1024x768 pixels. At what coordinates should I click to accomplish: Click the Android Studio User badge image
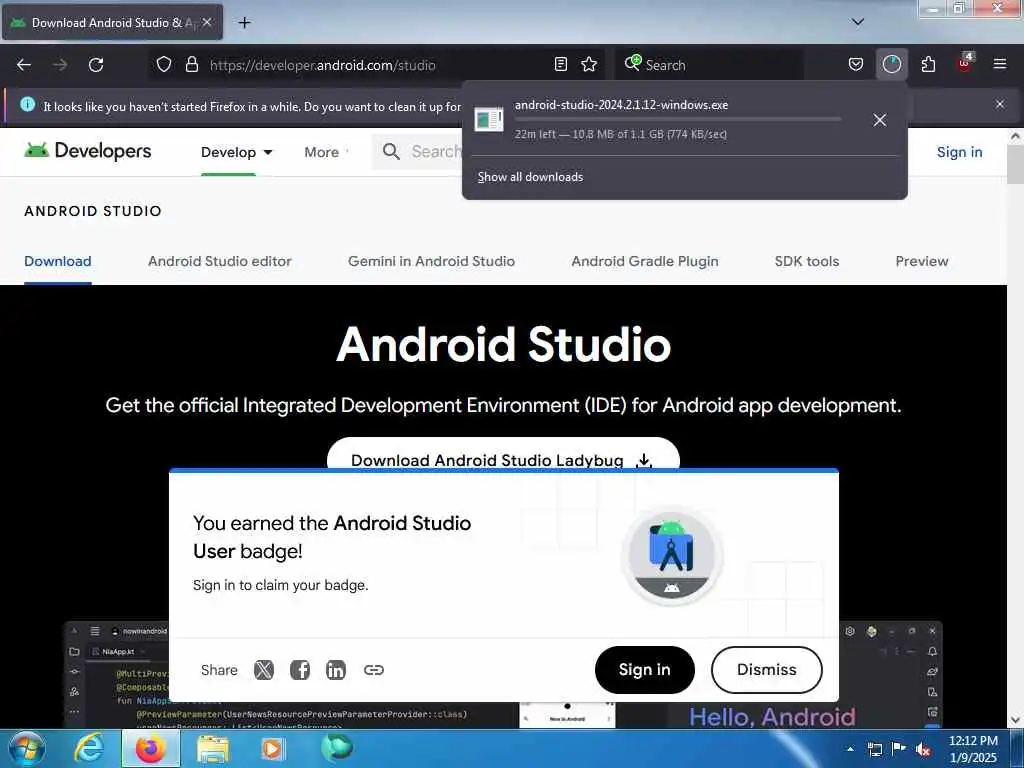coord(672,555)
